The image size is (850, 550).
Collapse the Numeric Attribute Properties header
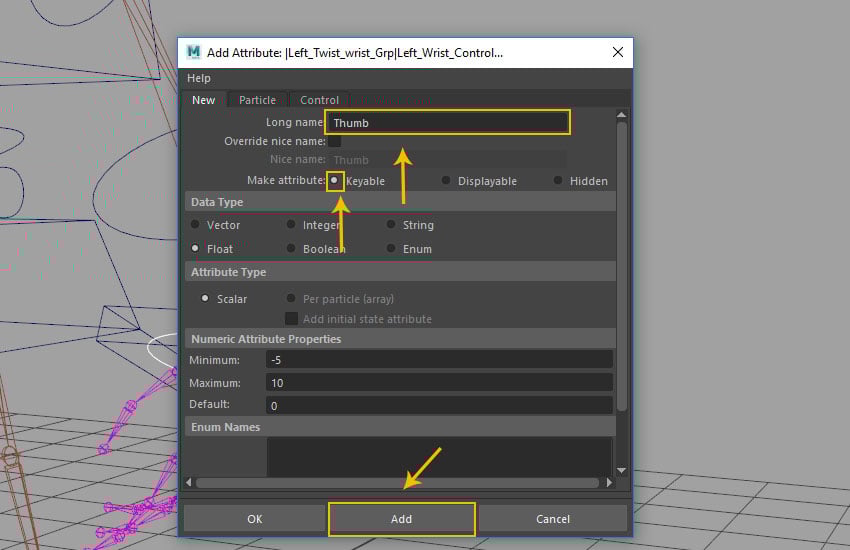click(401, 339)
